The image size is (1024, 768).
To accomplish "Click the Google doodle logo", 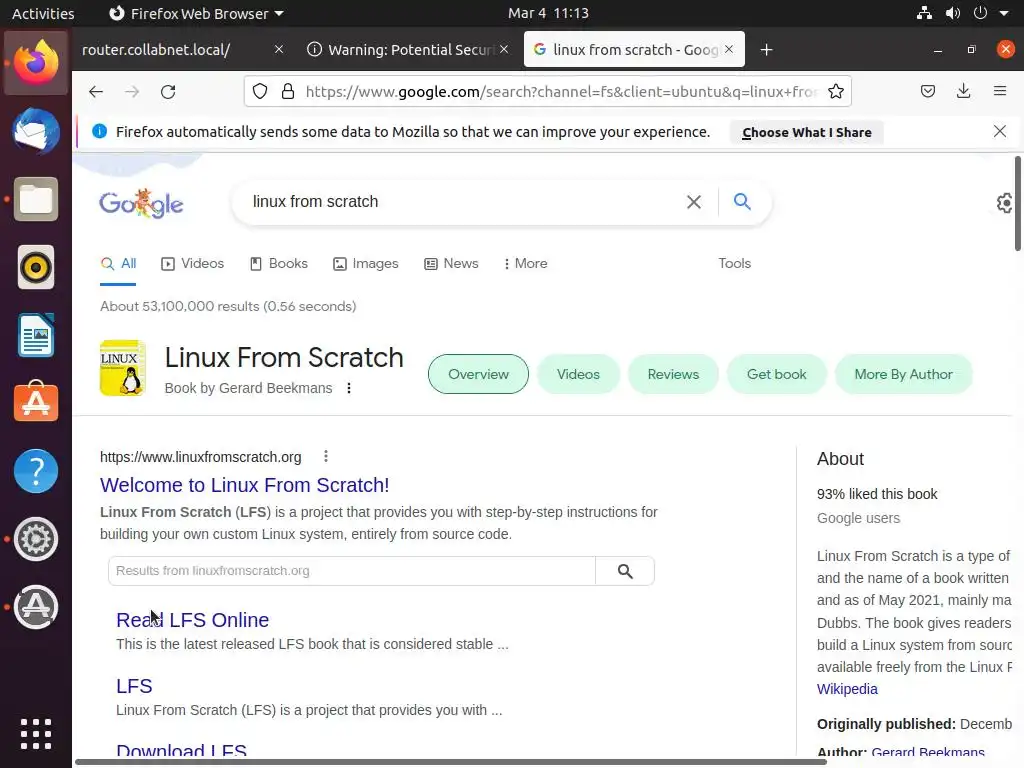I will pos(141,203).
